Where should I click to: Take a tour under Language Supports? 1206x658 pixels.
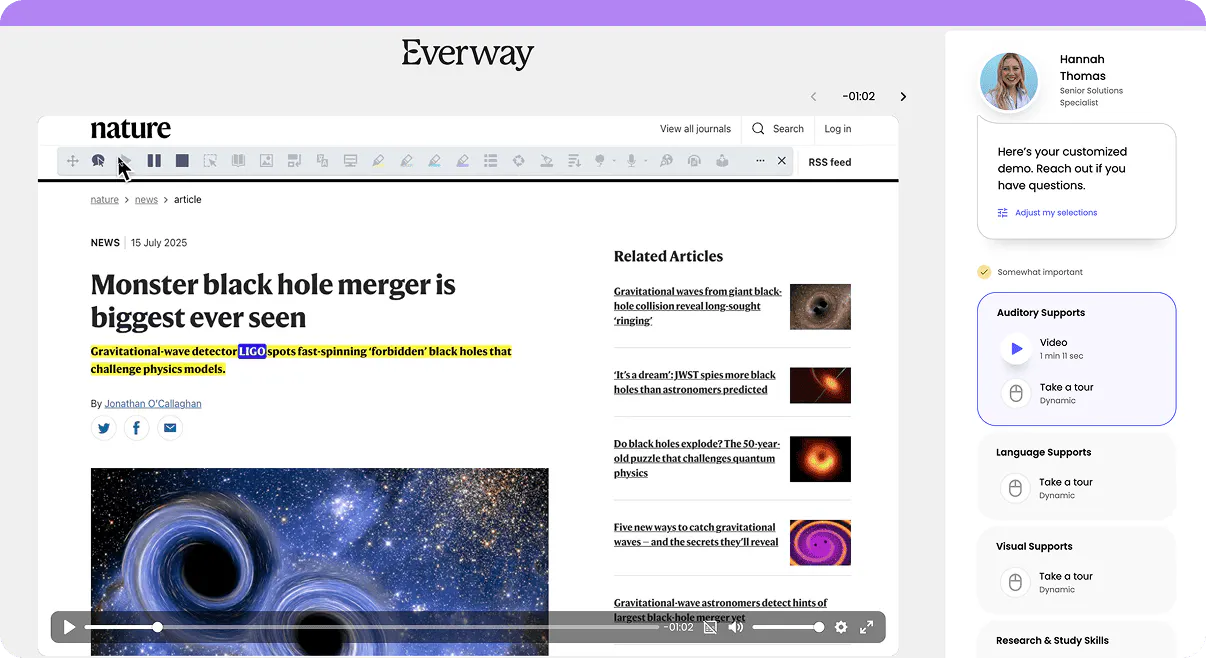(x=1047, y=488)
